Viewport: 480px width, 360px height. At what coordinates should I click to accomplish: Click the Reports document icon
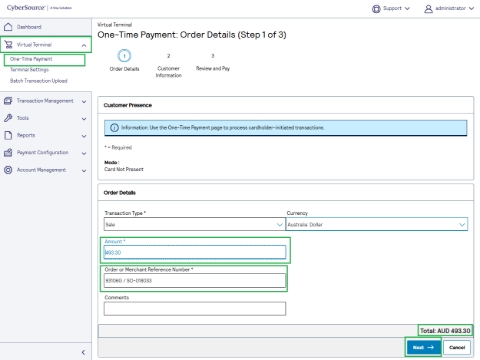pos(8,135)
